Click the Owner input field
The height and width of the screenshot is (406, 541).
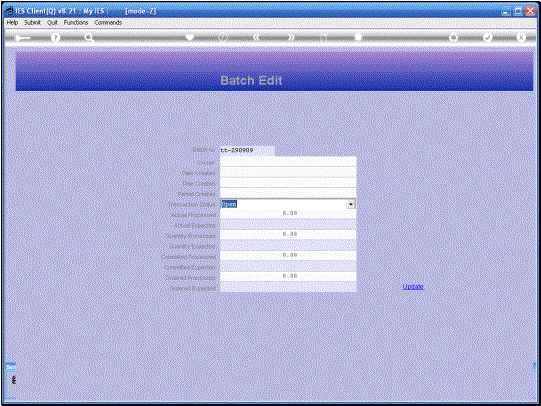(288, 162)
